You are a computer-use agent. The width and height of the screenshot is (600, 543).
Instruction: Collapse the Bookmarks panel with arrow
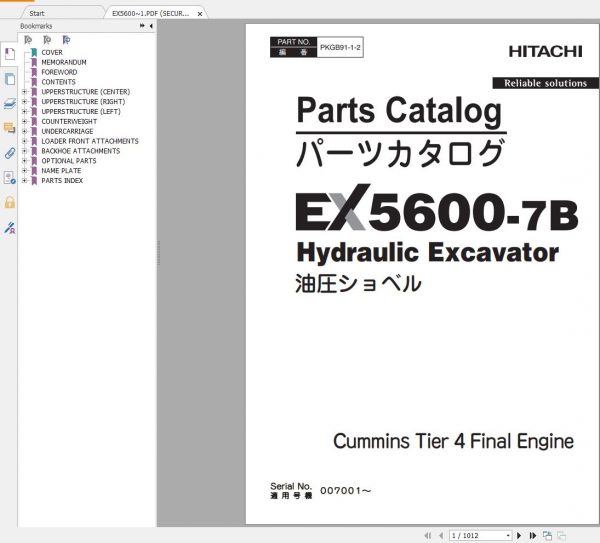[x=151, y=26]
